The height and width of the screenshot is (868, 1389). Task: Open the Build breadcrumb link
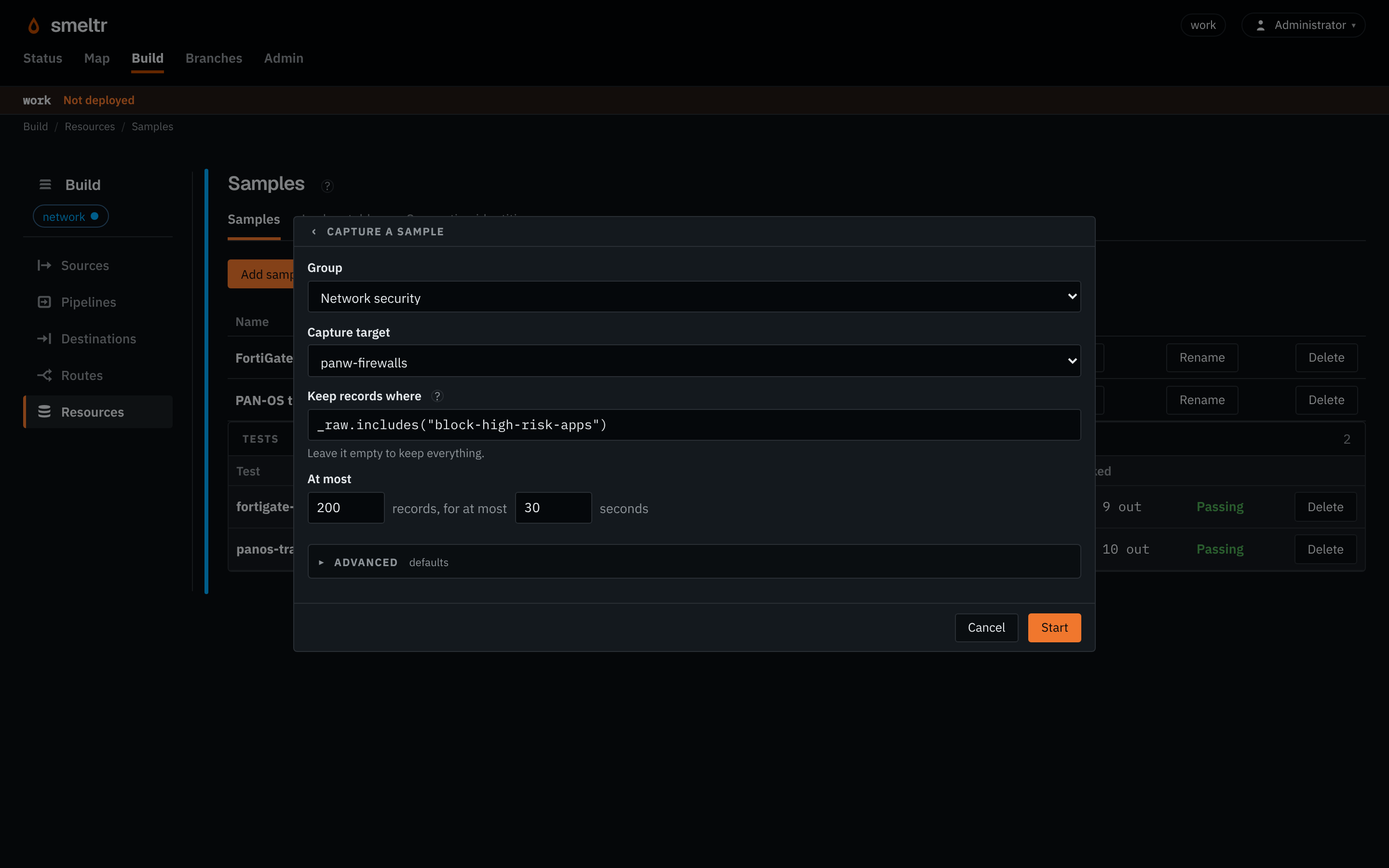pos(36,126)
